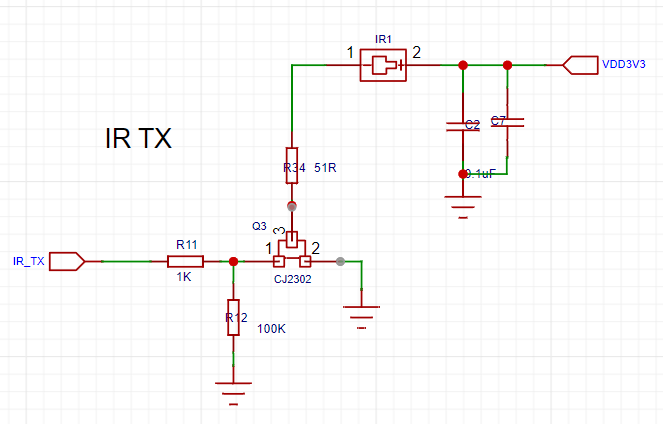Image resolution: width=663 pixels, height=424 pixels.
Task: Click the C7 capacitor symbol
Action: [x=507, y=123]
